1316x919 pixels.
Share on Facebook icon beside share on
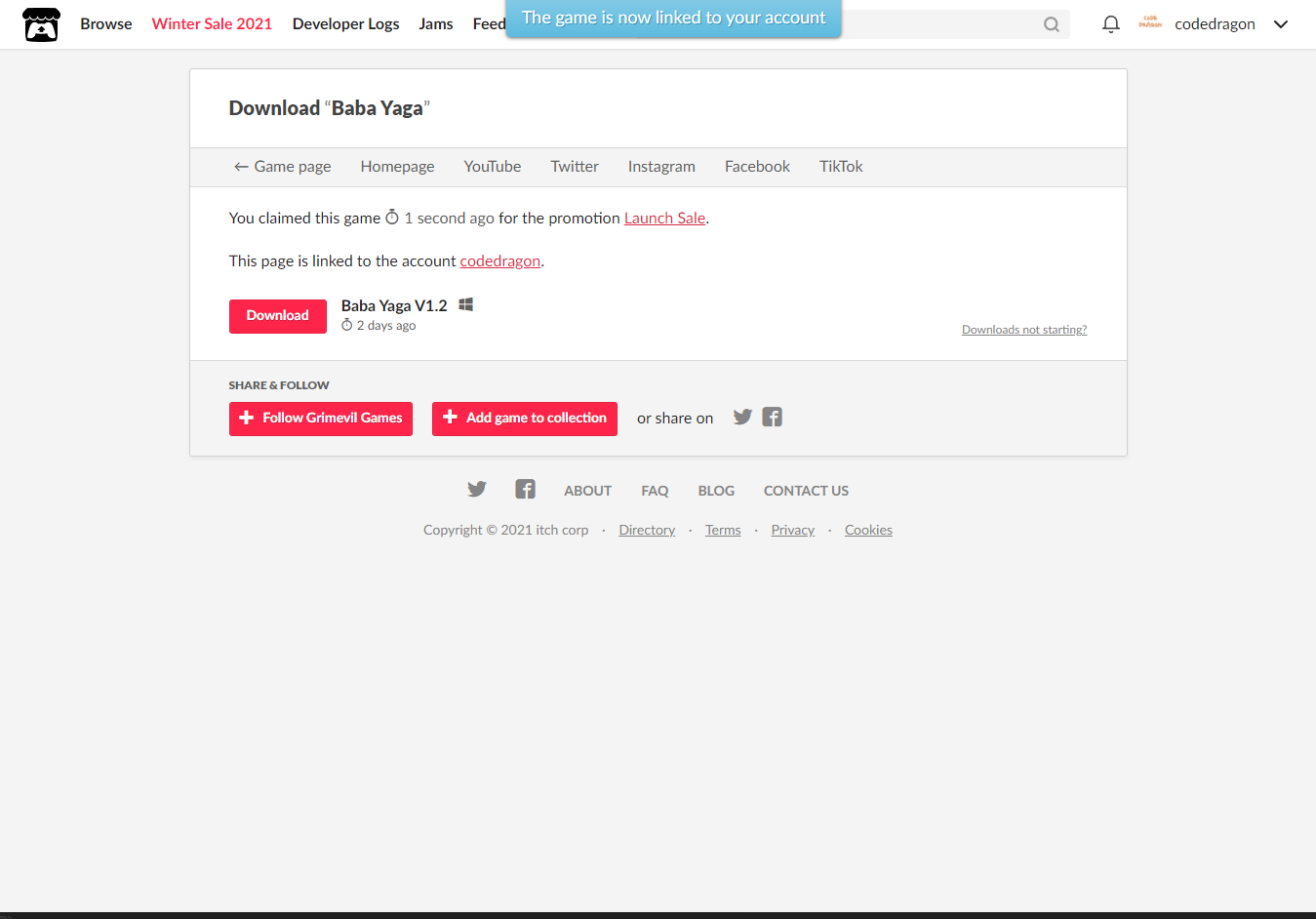[773, 418]
